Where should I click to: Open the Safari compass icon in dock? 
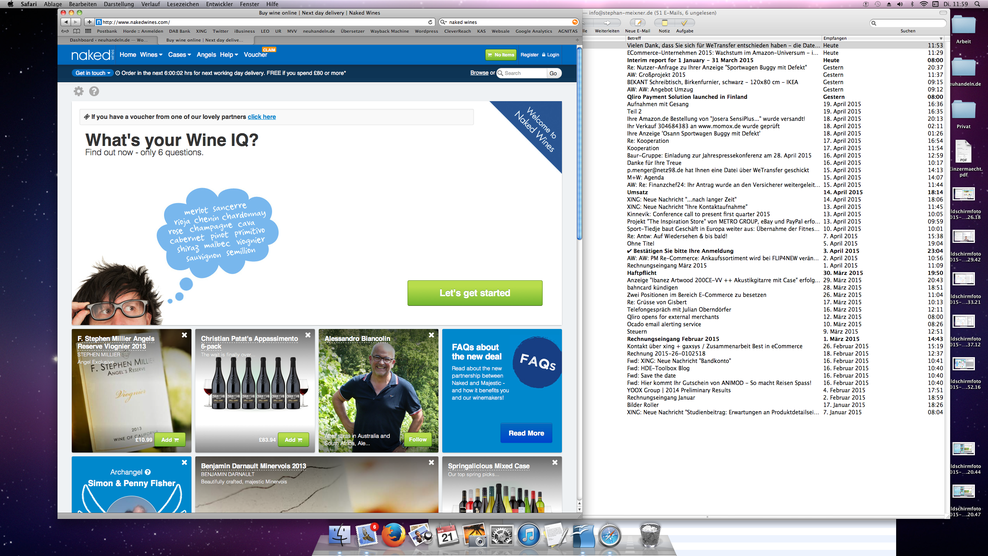click(610, 535)
